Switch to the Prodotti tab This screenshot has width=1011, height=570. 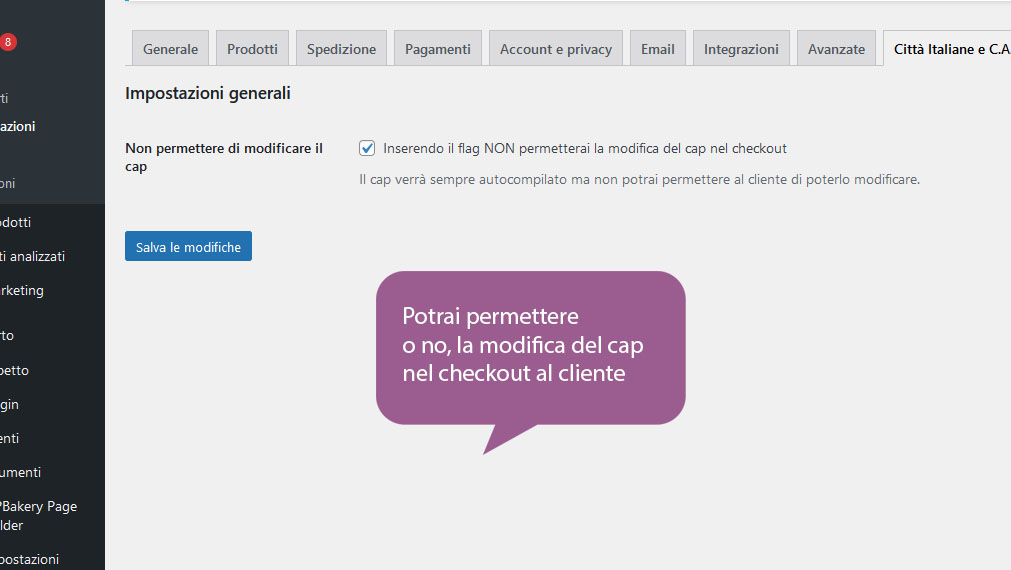(x=252, y=48)
